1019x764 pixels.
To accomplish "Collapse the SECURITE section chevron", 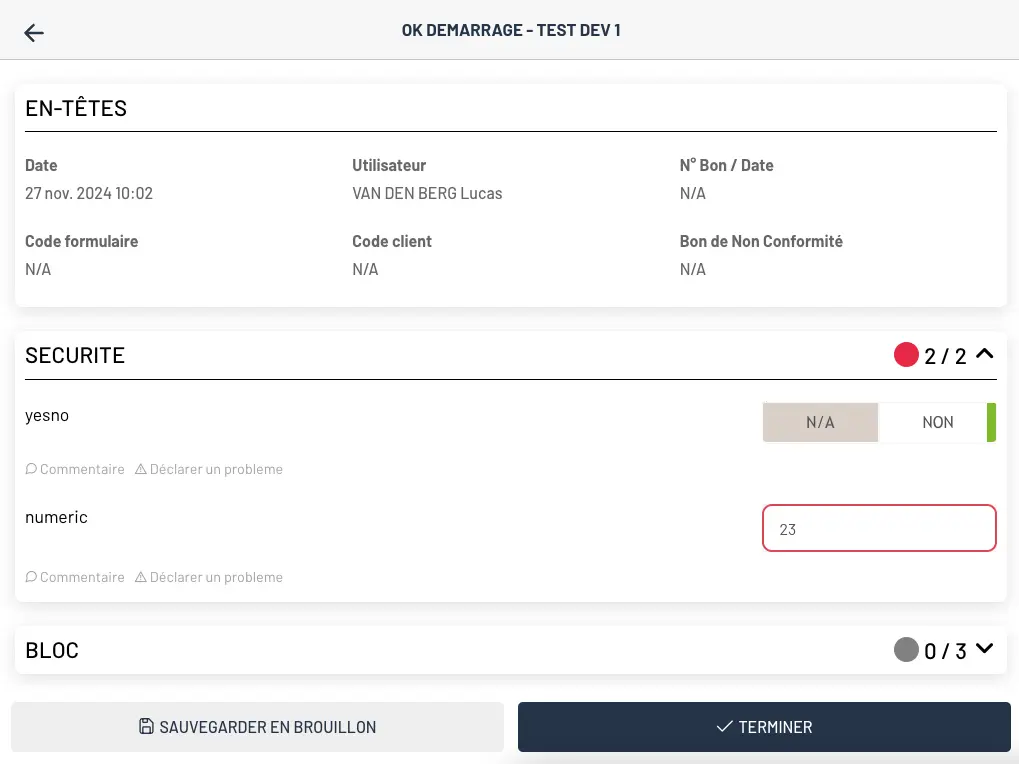I will 985,354.
